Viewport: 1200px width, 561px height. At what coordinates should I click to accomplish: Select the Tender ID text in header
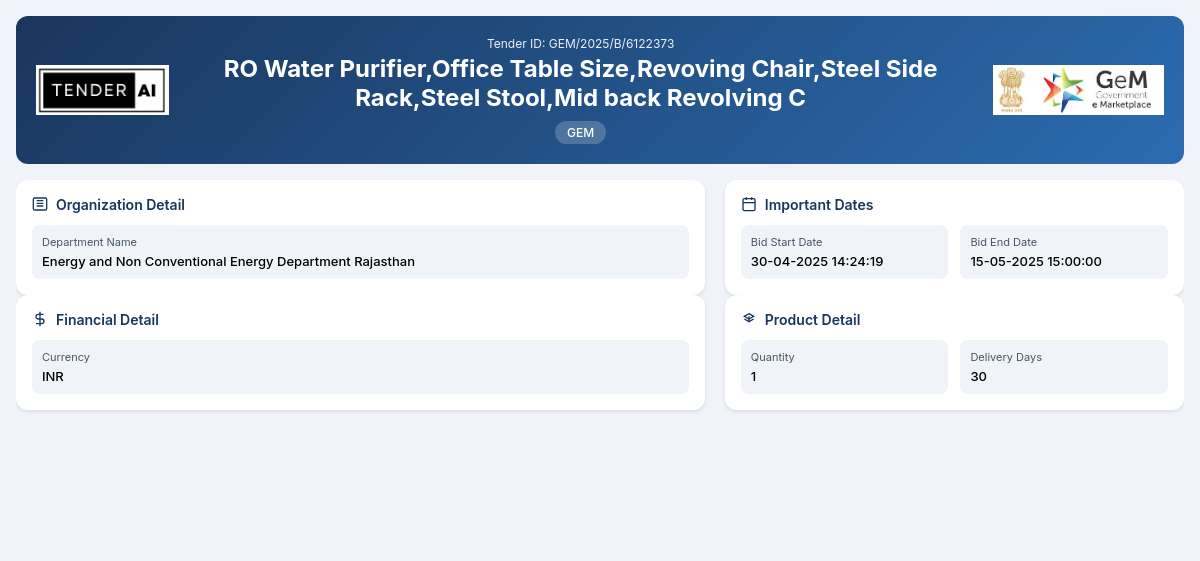(580, 43)
